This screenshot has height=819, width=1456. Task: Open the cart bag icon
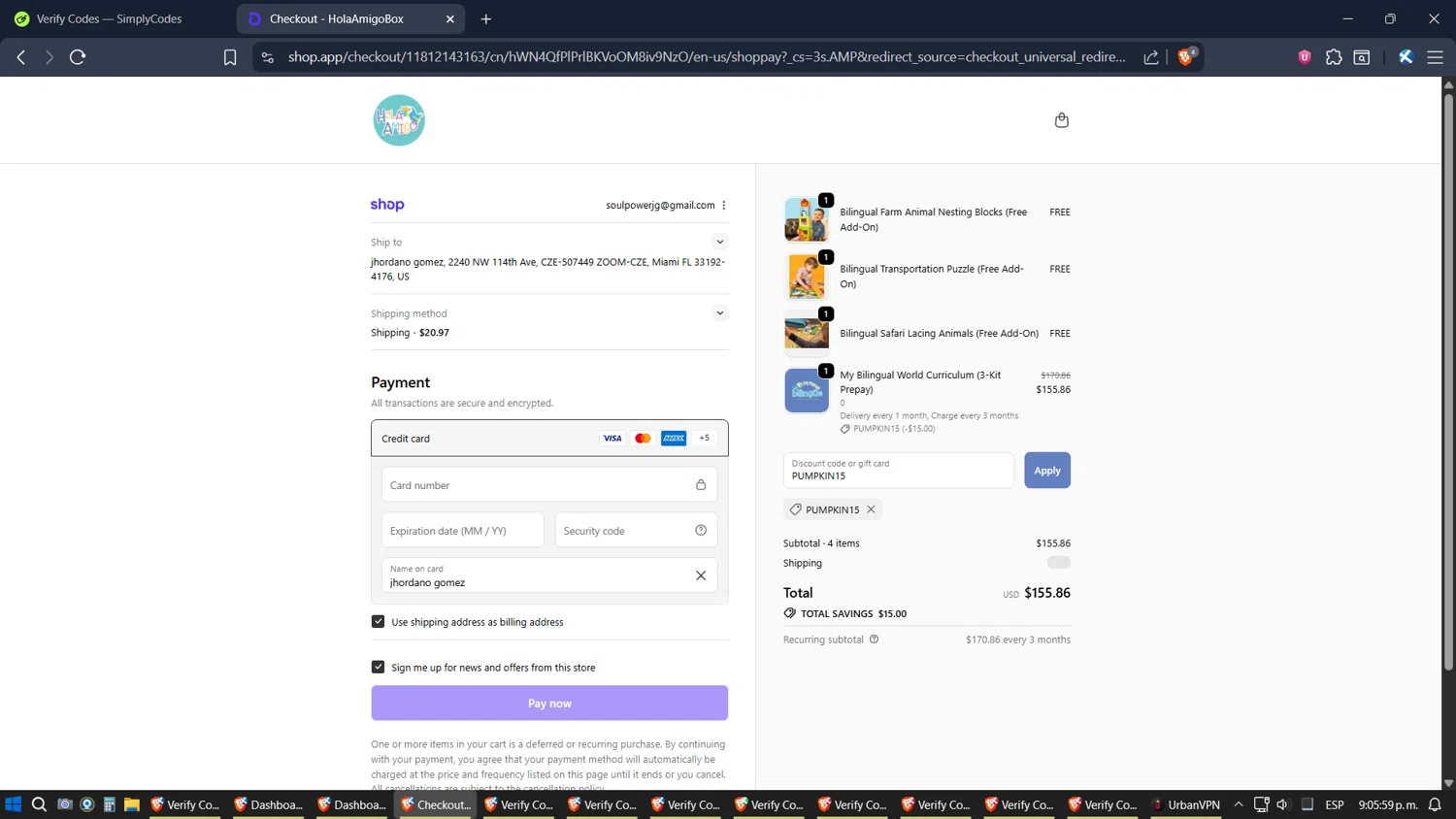[x=1061, y=120]
